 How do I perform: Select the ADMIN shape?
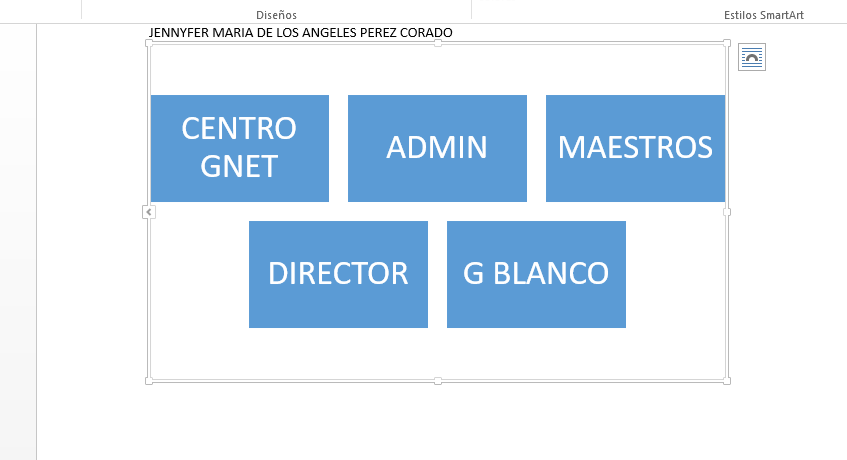click(x=437, y=148)
